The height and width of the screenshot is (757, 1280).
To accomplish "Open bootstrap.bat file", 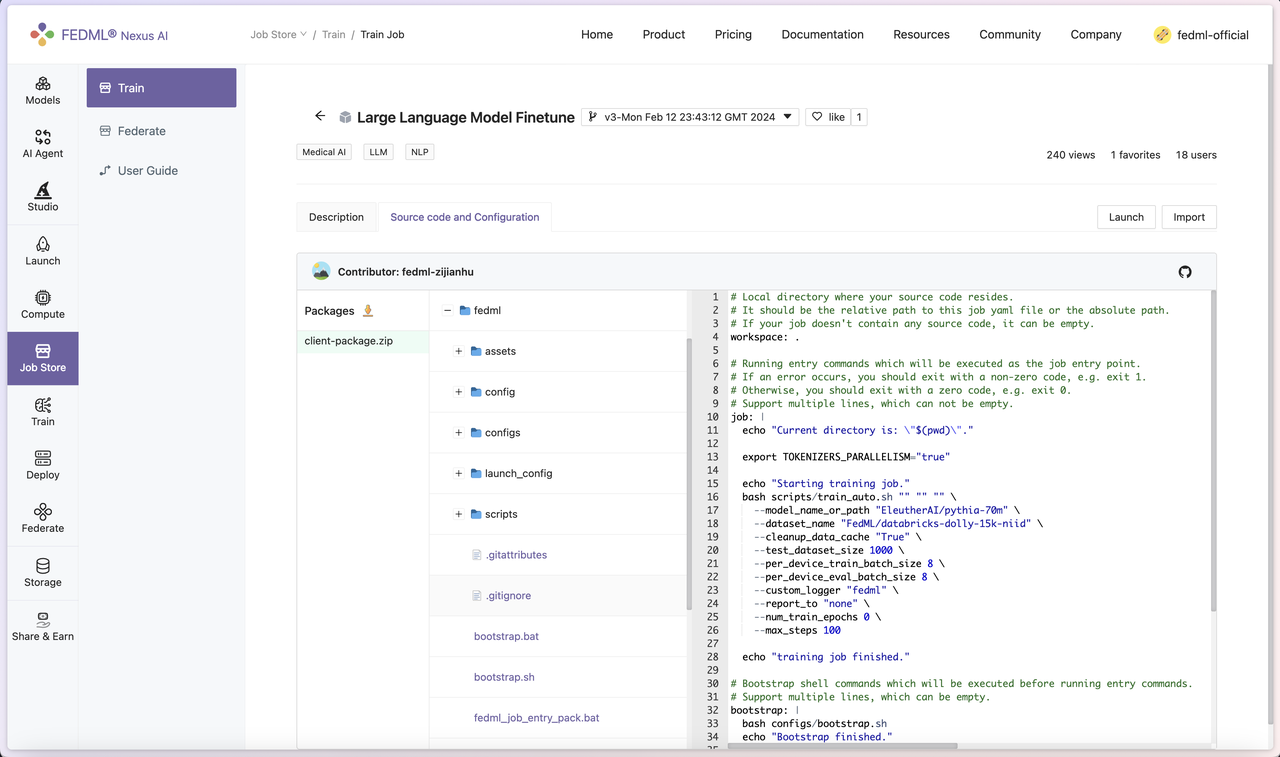I will point(506,636).
